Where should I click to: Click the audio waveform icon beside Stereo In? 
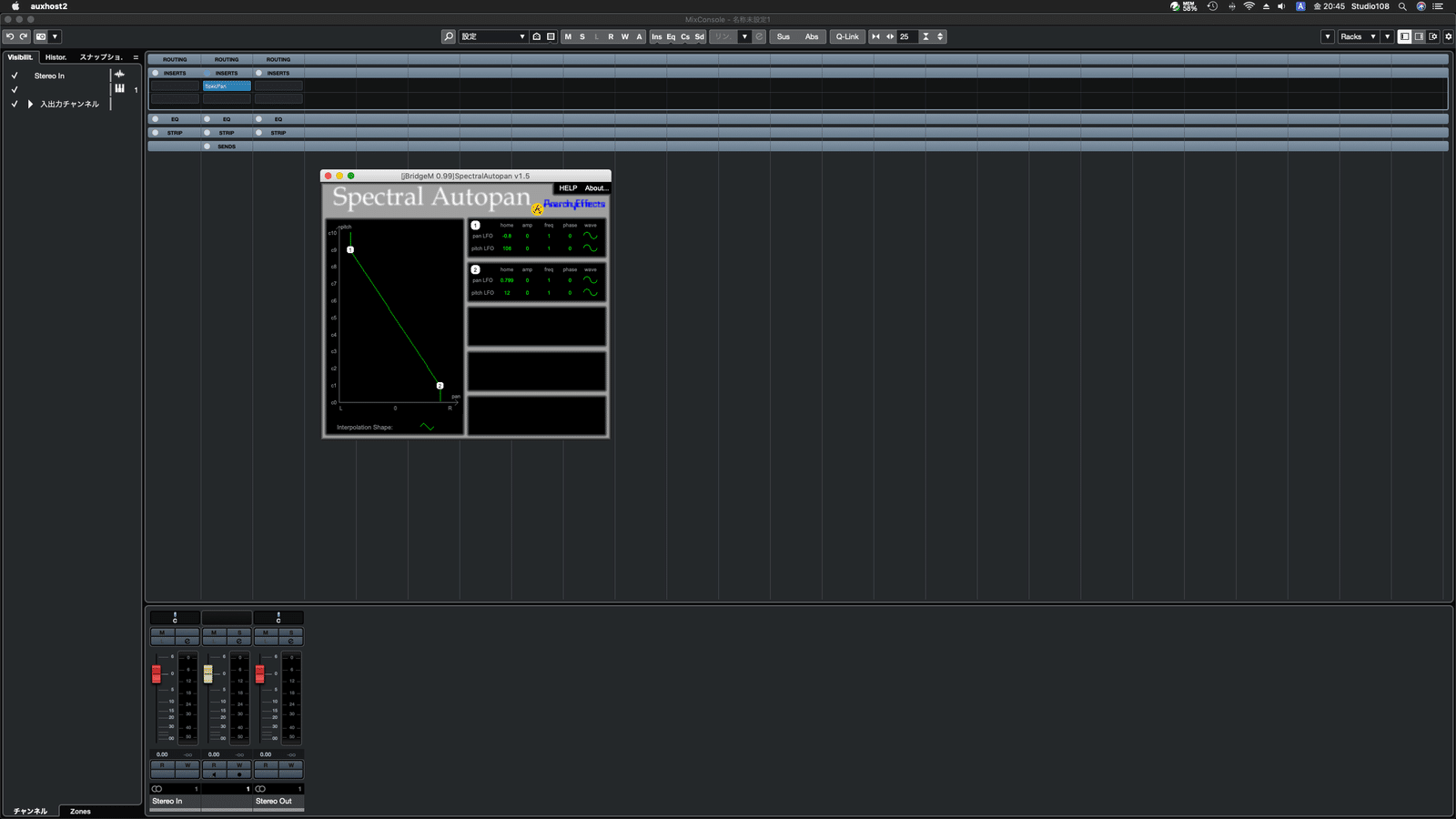(119, 75)
